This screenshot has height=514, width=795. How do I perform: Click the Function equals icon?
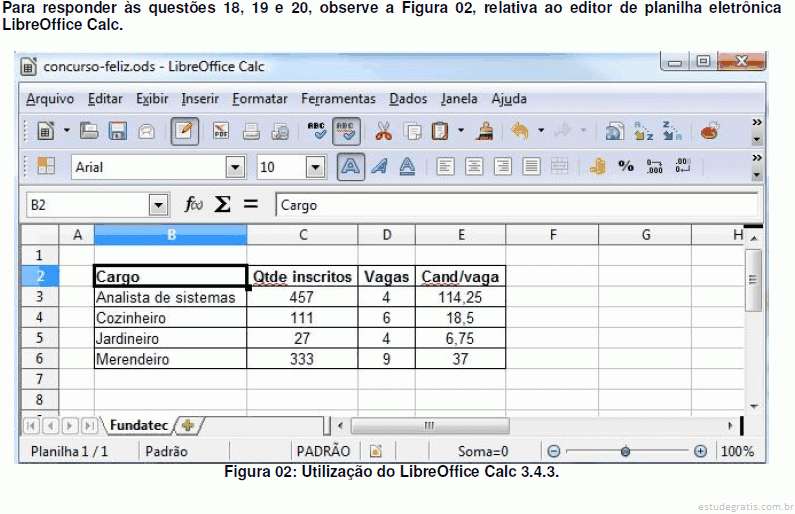point(250,204)
